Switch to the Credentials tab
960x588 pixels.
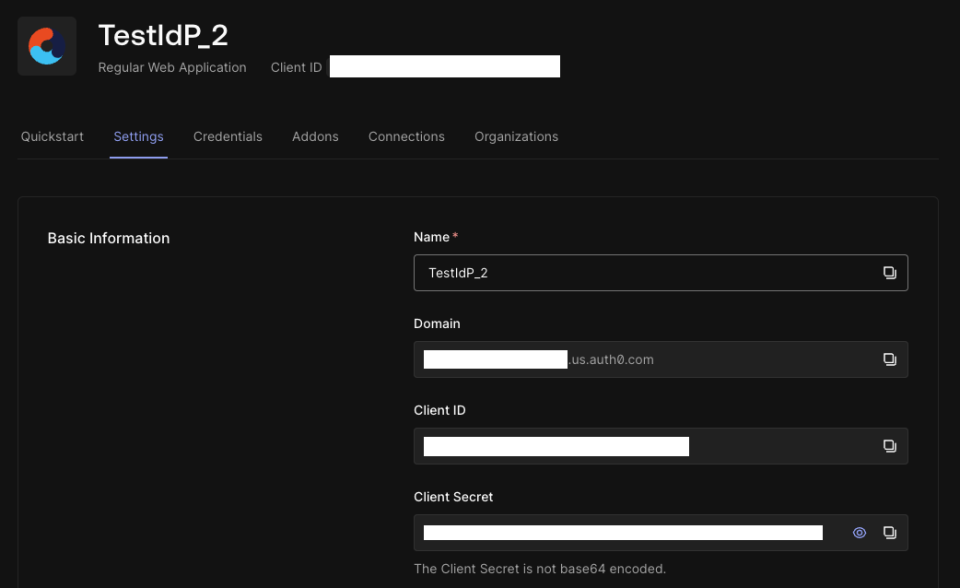(227, 136)
